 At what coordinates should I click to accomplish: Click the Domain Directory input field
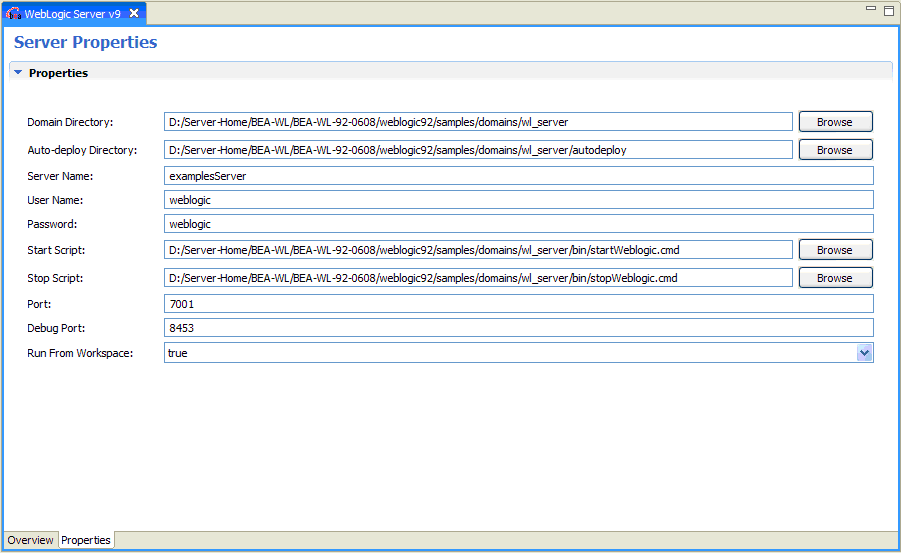(478, 122)
